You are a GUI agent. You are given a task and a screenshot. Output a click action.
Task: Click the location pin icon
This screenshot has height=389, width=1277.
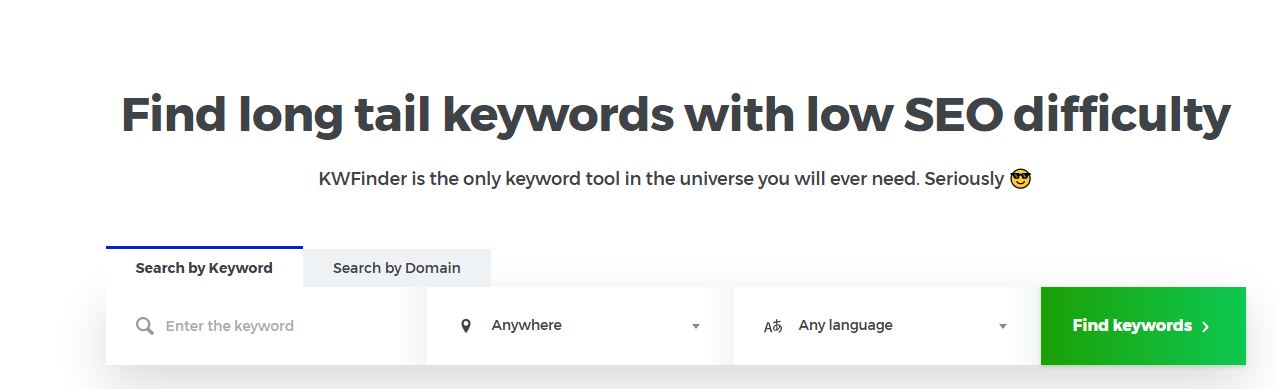coord(465,326)
